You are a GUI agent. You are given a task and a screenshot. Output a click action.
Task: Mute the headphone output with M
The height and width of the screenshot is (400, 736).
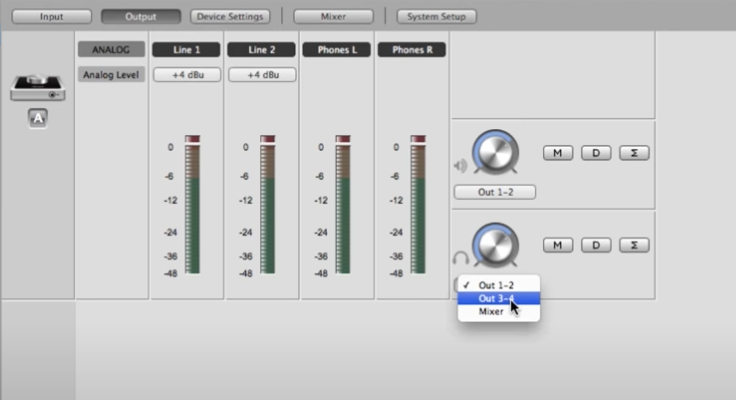(x=558, y=245)
